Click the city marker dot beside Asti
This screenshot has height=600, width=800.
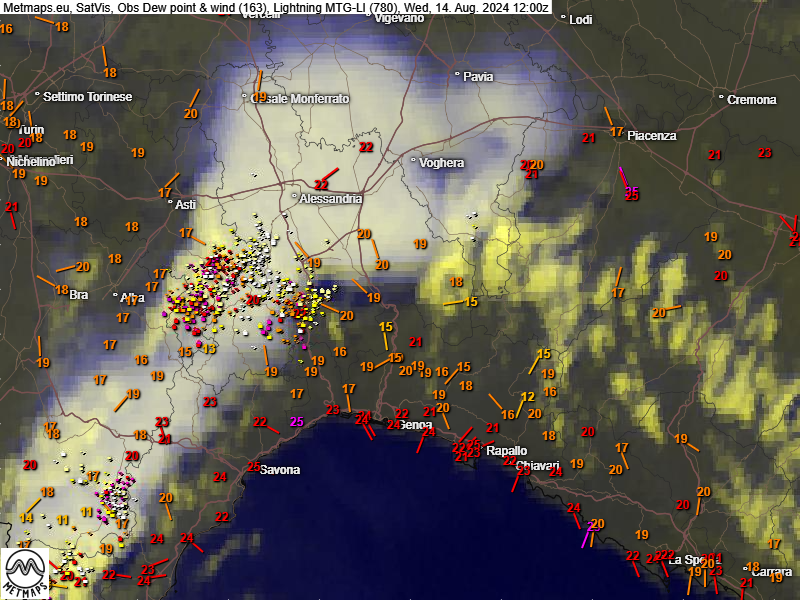pyautogui.click(x=169, y=202)
